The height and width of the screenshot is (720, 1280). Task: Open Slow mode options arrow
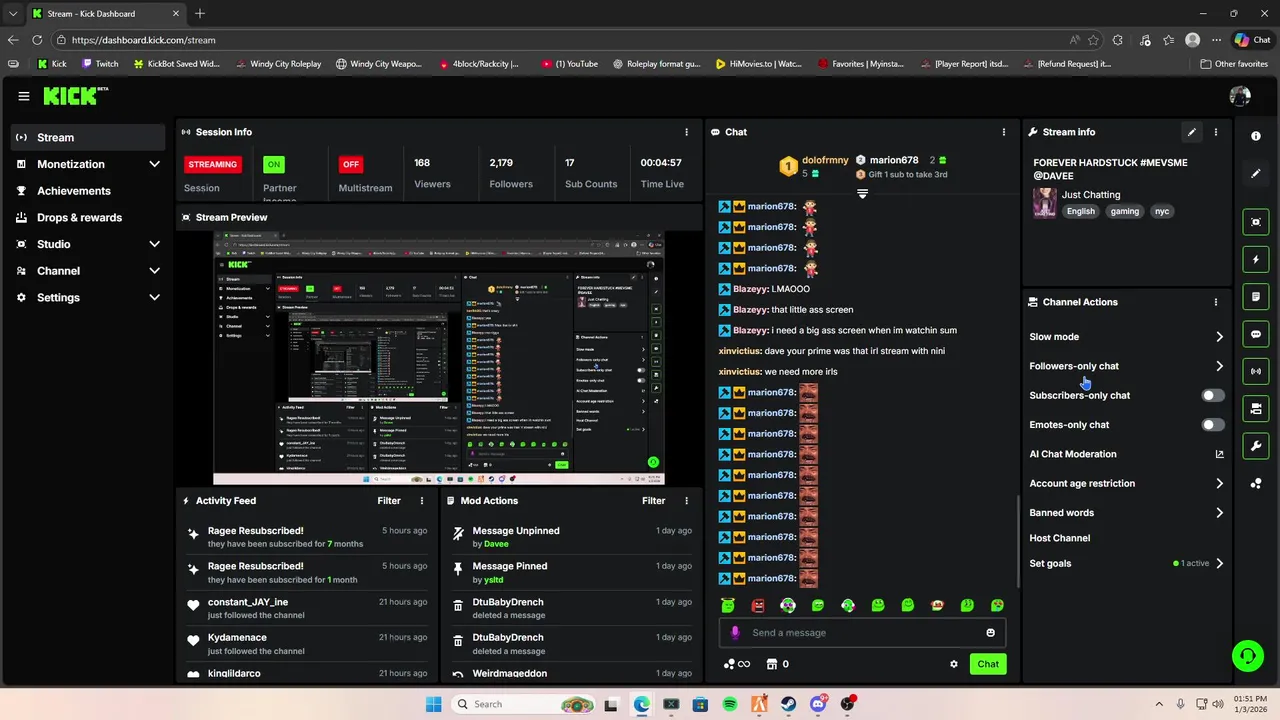[1219, 337]
